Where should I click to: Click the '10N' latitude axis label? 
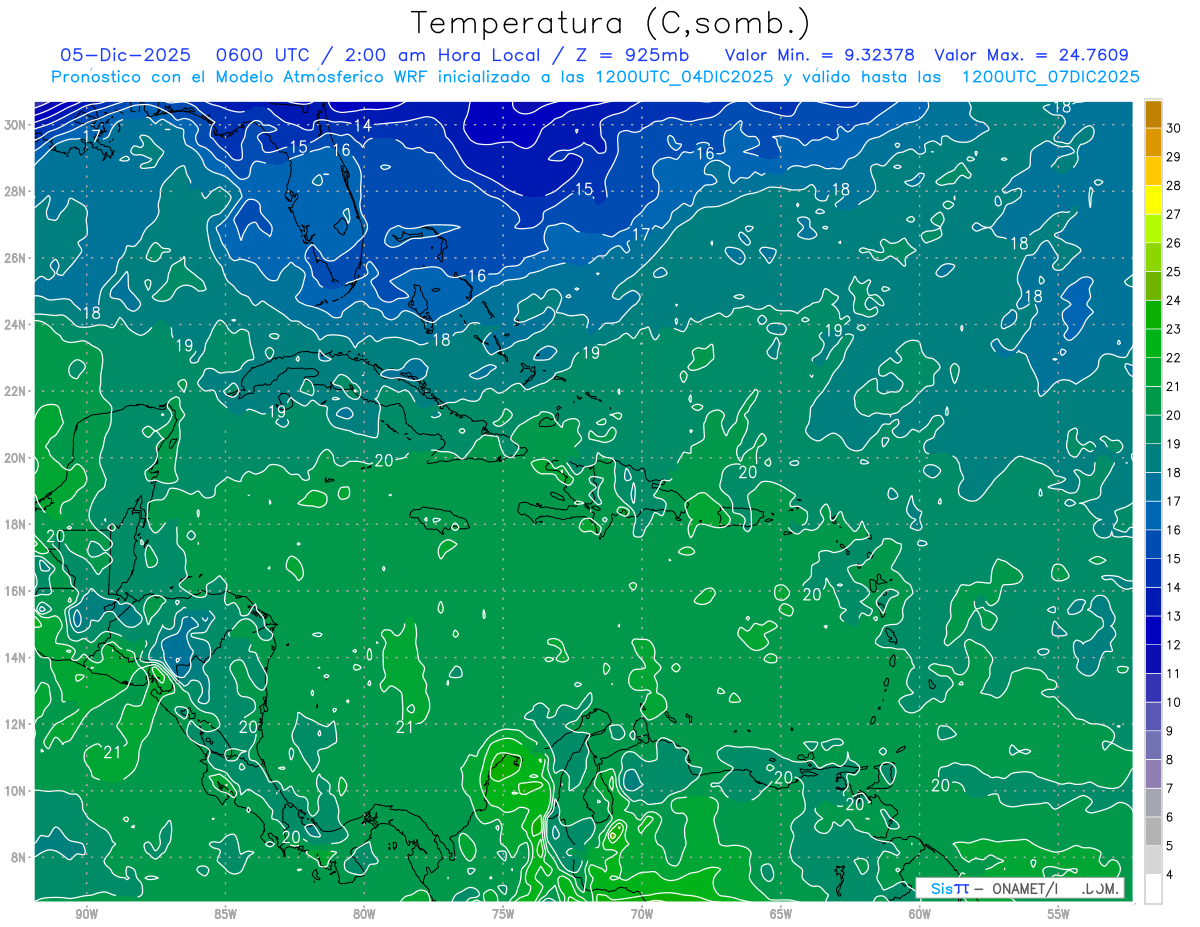pyautogui.click(x=17, y=790)
